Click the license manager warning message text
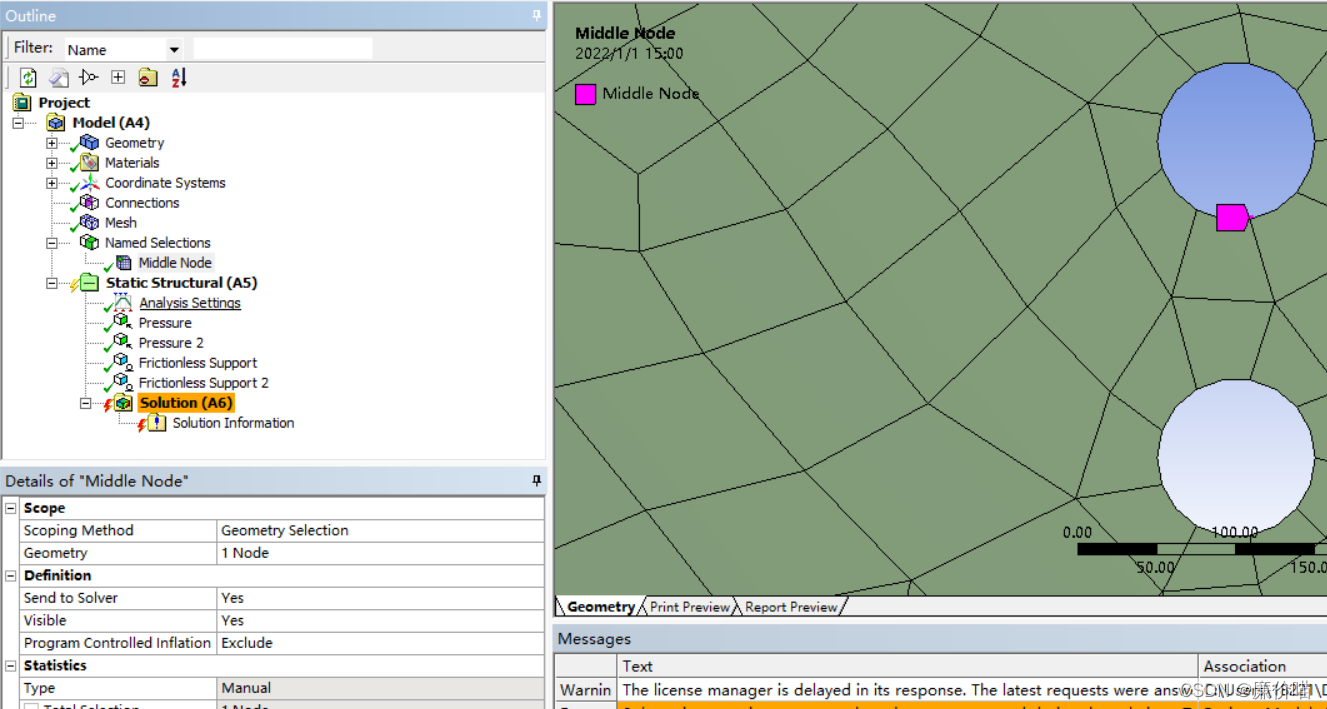1327x709 pixels. tap(907, 690)
